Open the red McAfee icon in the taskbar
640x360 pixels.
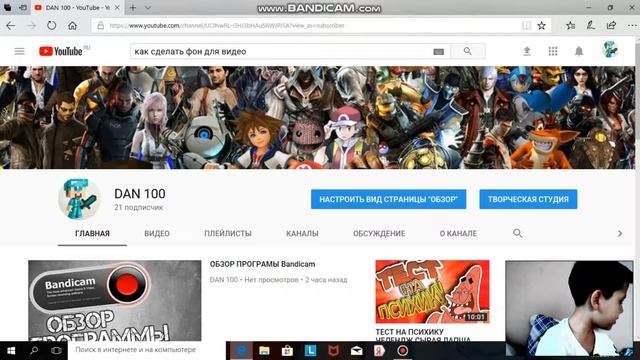pyautogui.click(x=333, y=351)
